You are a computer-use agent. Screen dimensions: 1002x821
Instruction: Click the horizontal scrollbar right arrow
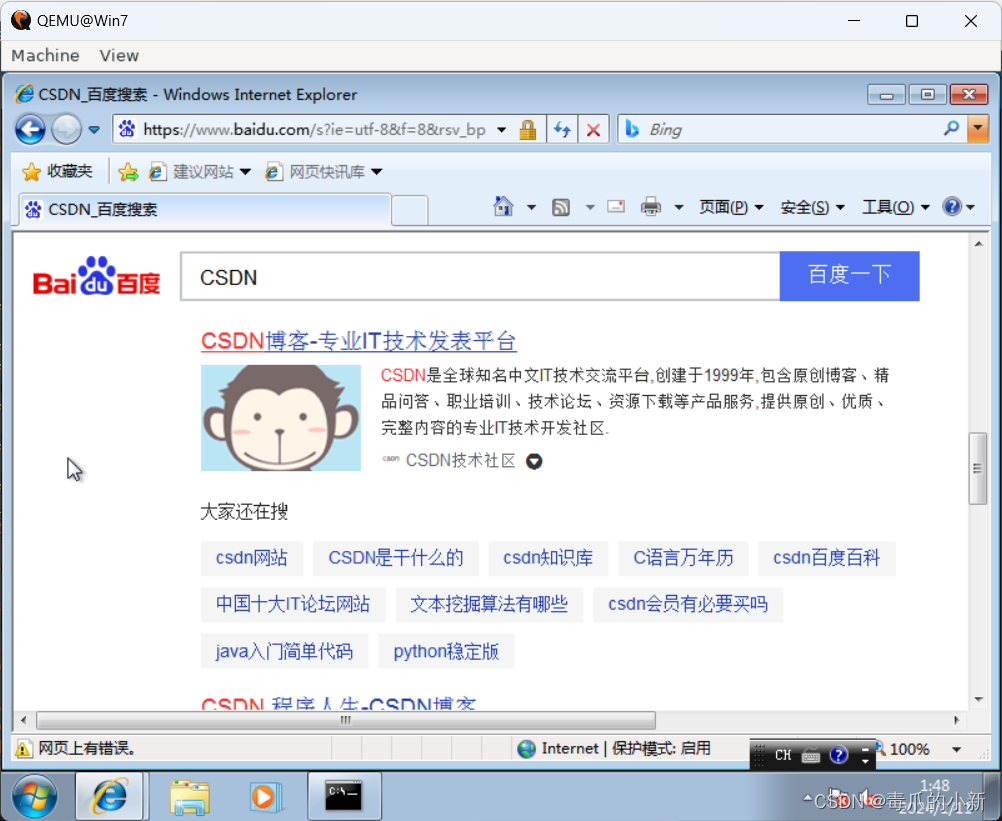click(x=957, y=720)
